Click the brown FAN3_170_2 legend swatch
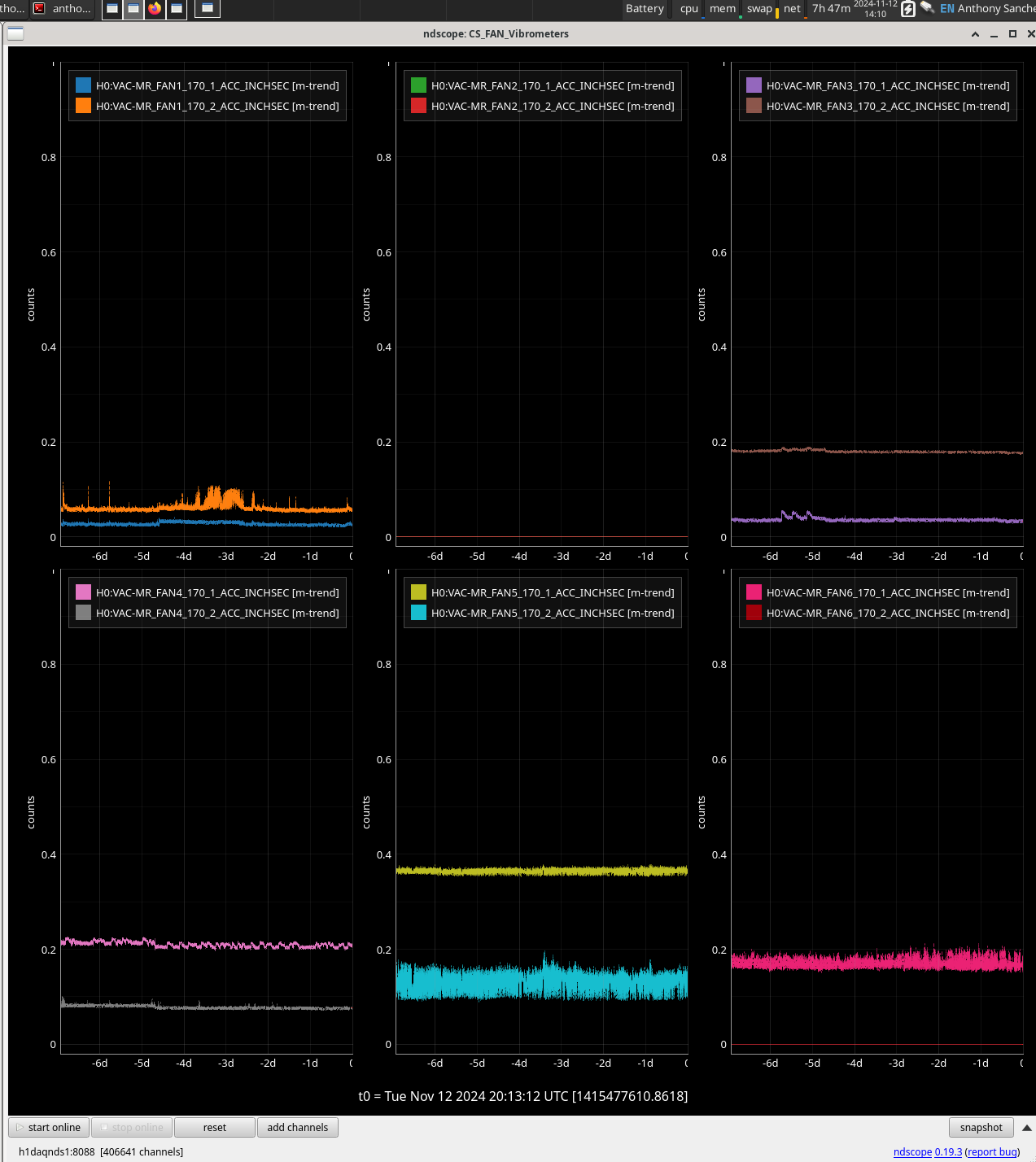This screenshot has height=1162, width=1036. tap(754, 106)
